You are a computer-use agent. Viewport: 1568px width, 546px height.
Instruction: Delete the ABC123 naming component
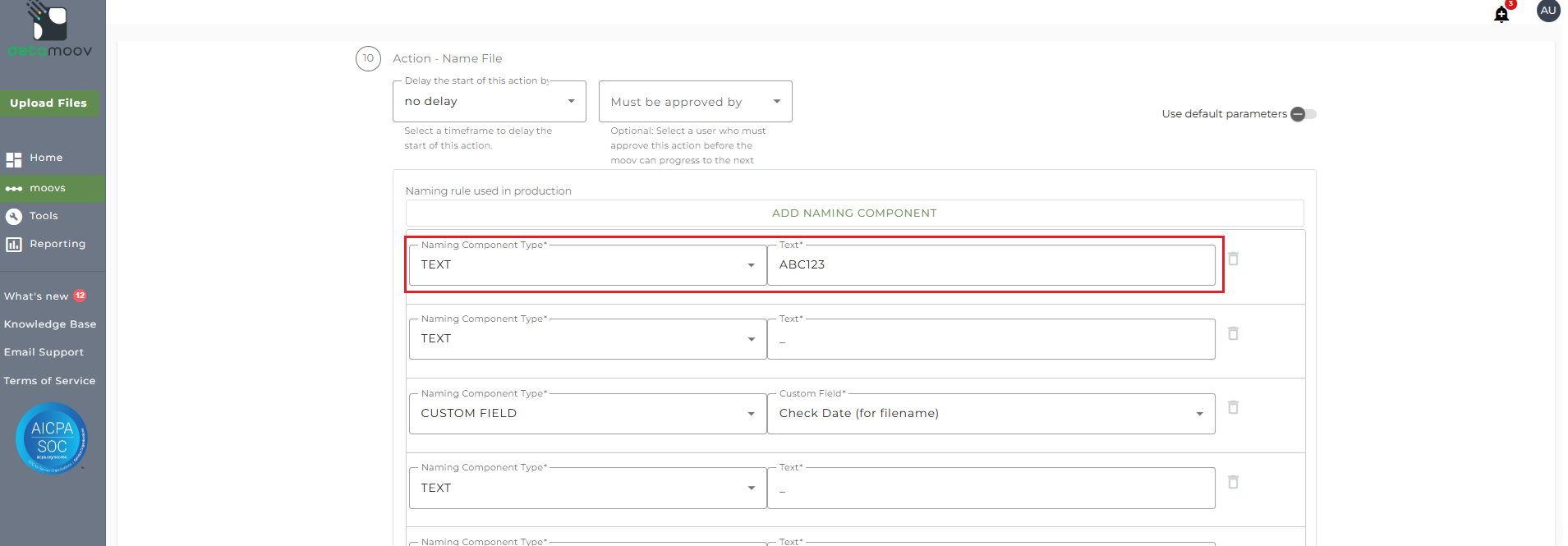pos(1233,259)
